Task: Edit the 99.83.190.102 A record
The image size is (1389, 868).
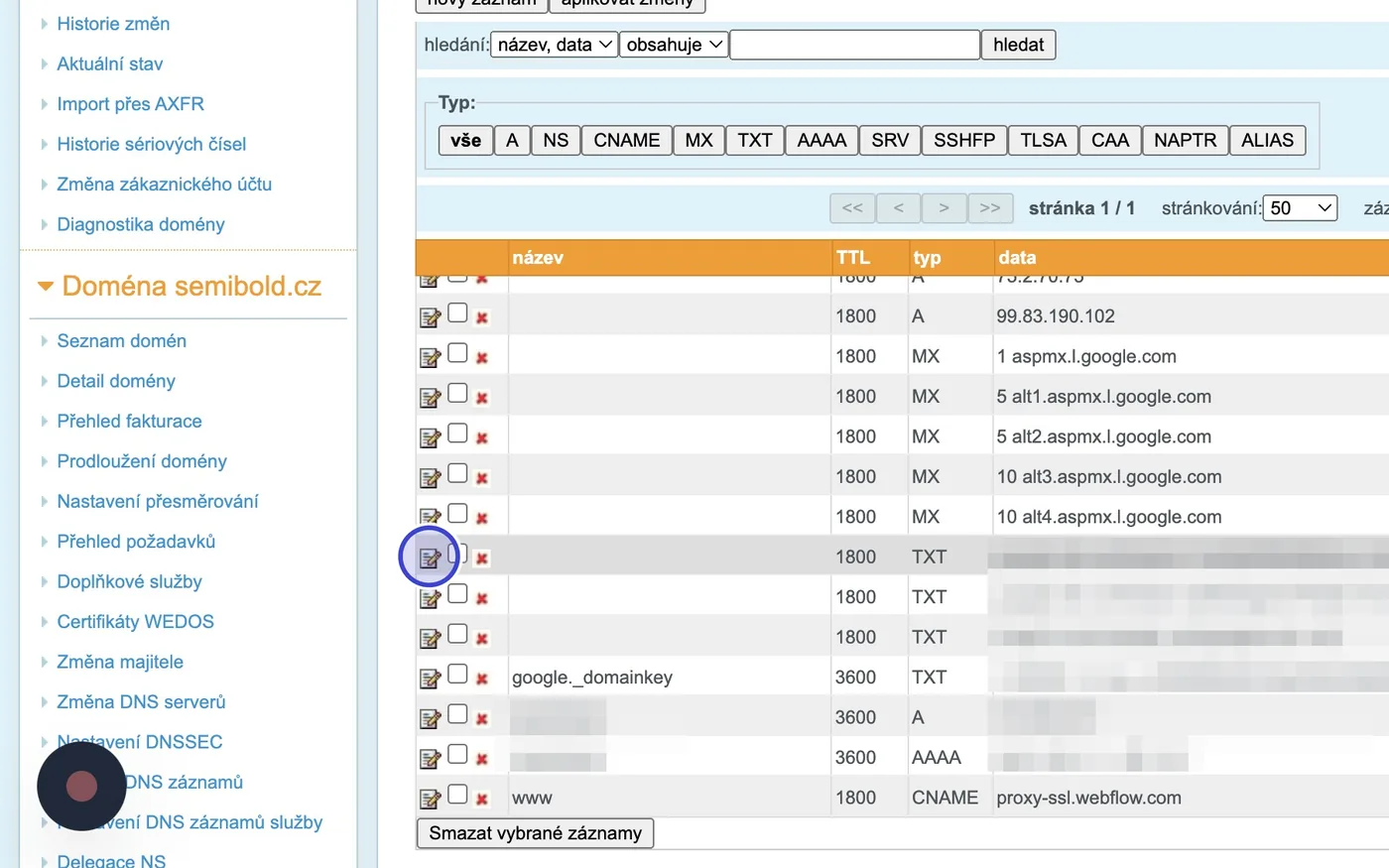Action: [430, 317]
